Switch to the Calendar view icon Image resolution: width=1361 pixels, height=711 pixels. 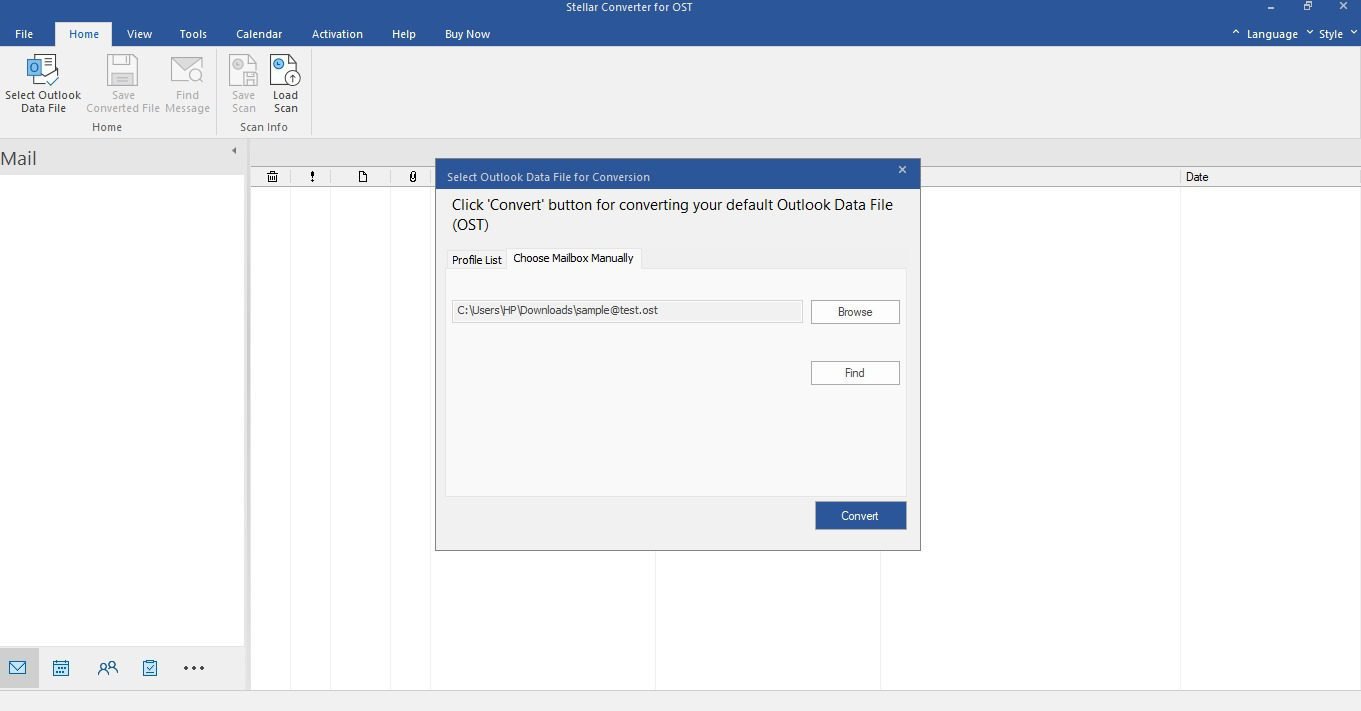[x=61, y=668]
